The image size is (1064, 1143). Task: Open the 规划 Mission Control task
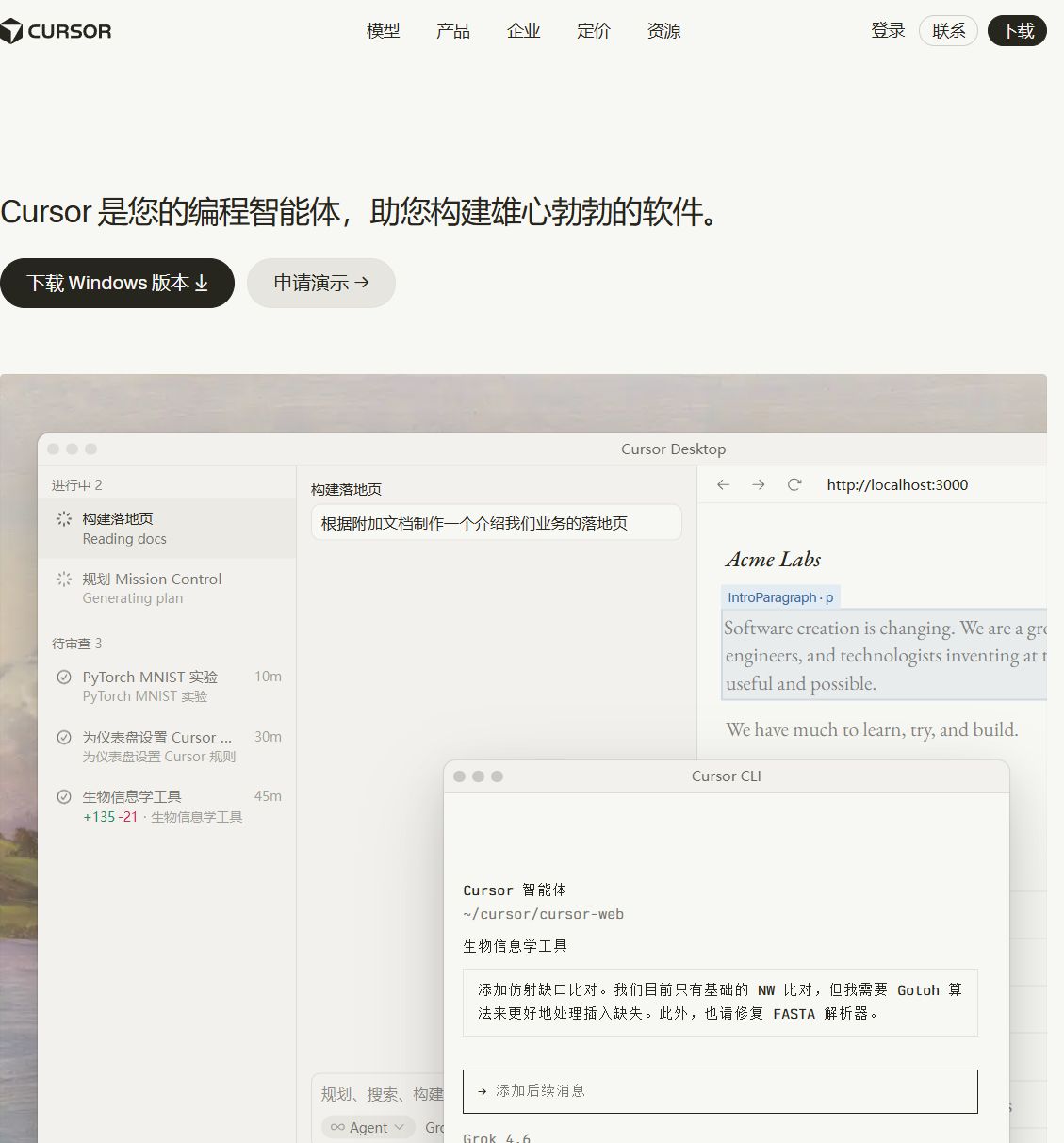point(167,588)
